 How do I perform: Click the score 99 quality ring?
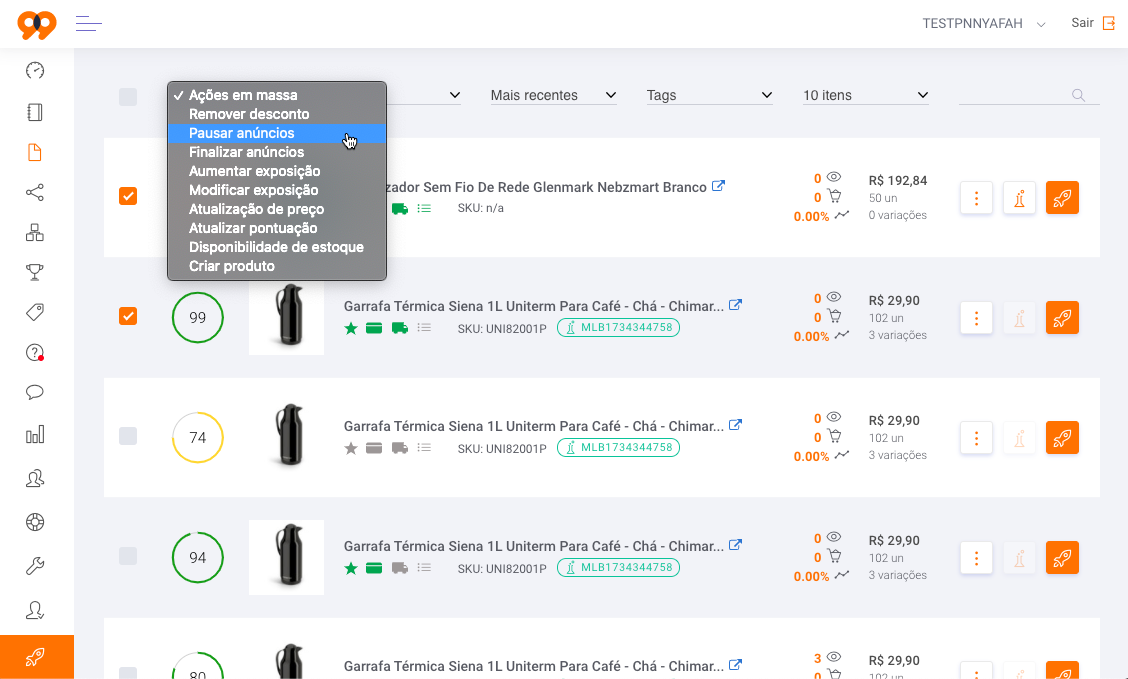coord(198,317)
